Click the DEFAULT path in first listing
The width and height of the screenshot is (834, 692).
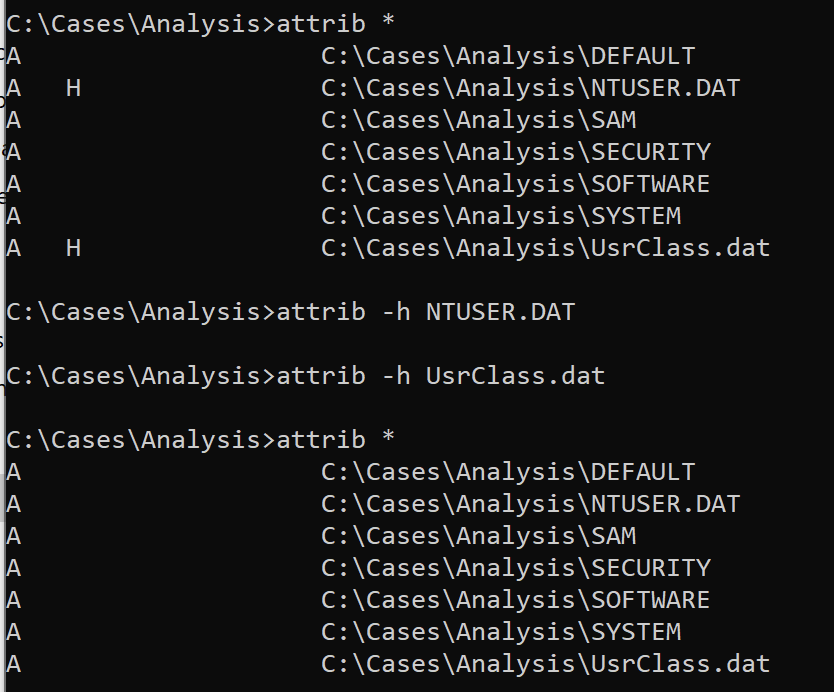pyautogui.click(x=508, y=56)
